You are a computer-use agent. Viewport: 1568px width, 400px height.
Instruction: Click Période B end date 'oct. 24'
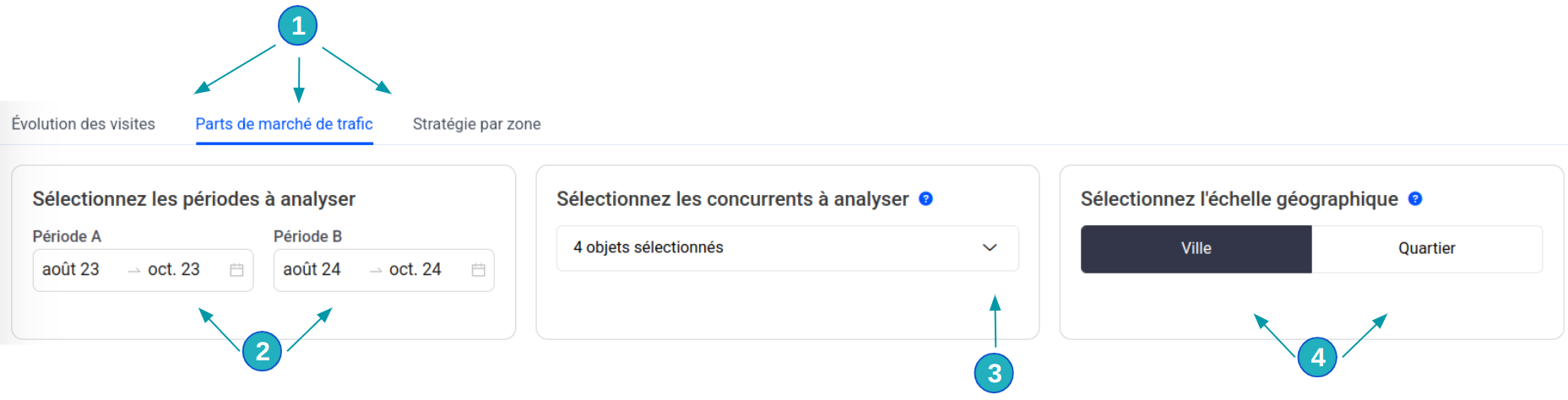pyautogui.click(x=415, y=270)
